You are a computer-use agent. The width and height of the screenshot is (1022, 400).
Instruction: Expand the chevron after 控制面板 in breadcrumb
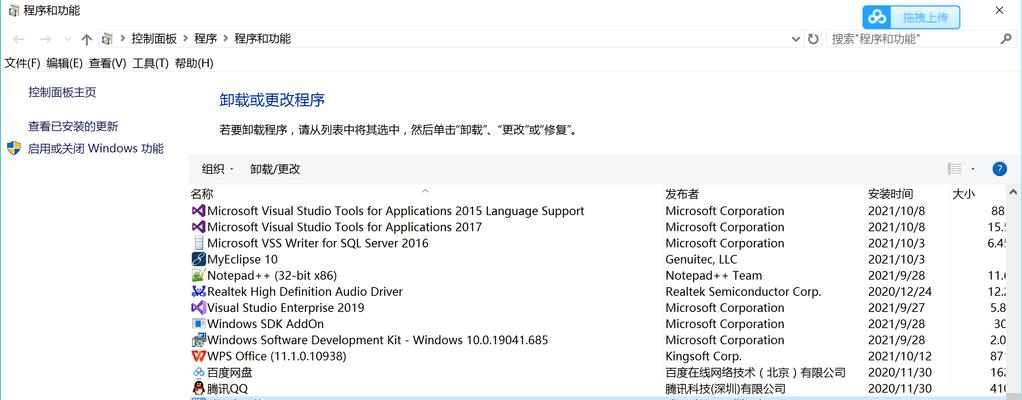point(186,39)
